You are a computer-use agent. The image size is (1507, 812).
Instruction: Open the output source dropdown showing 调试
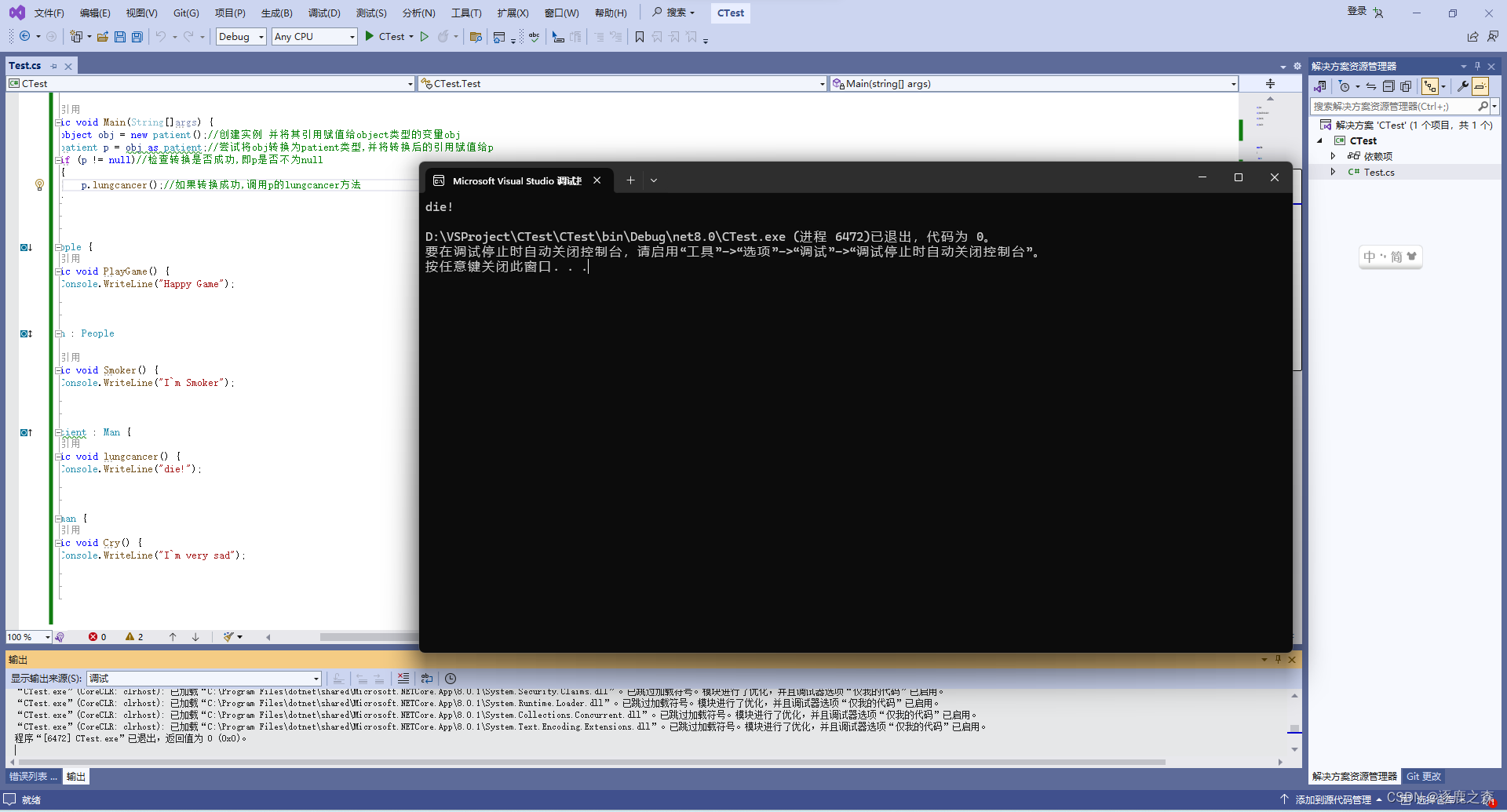pyautogui.click(x=204, y=679)
